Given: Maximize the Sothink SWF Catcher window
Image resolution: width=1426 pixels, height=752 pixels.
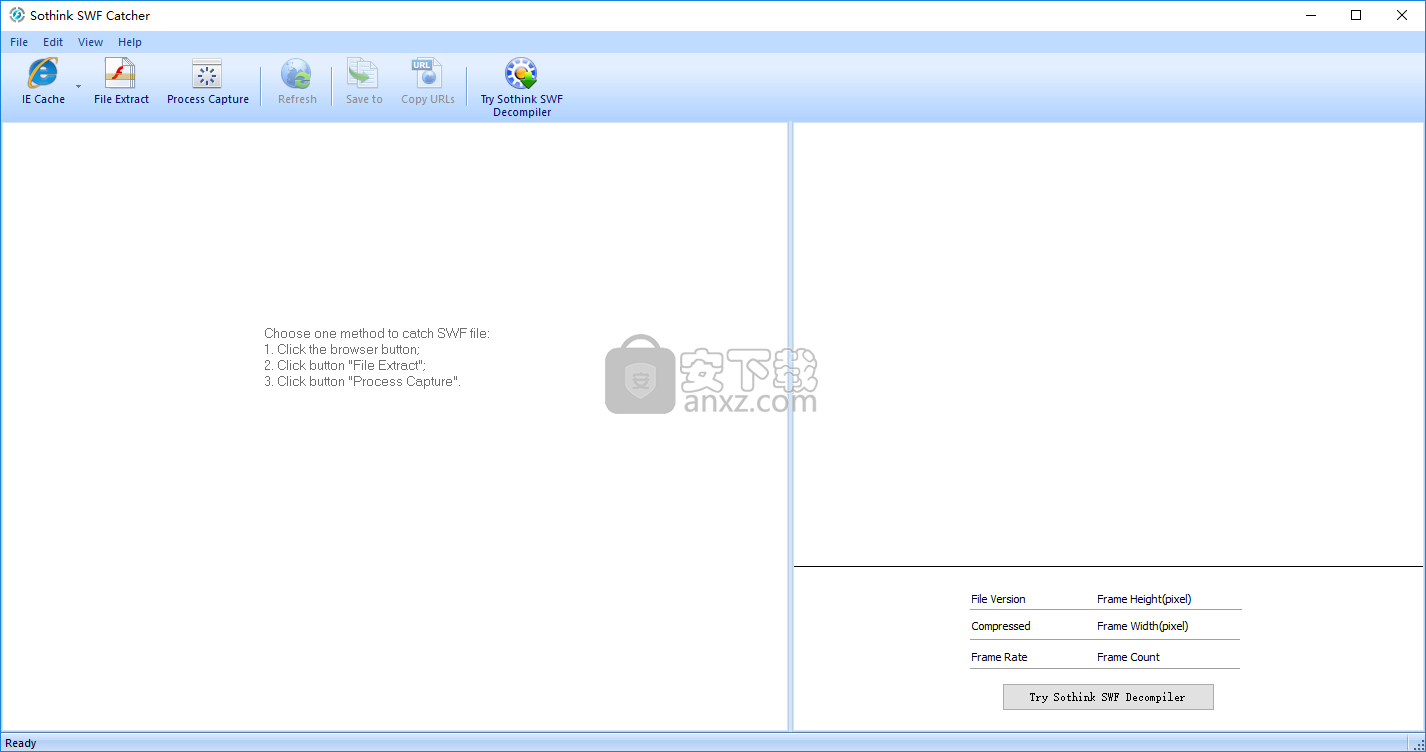Looking at the screenshot, I should pos(1356,15).
